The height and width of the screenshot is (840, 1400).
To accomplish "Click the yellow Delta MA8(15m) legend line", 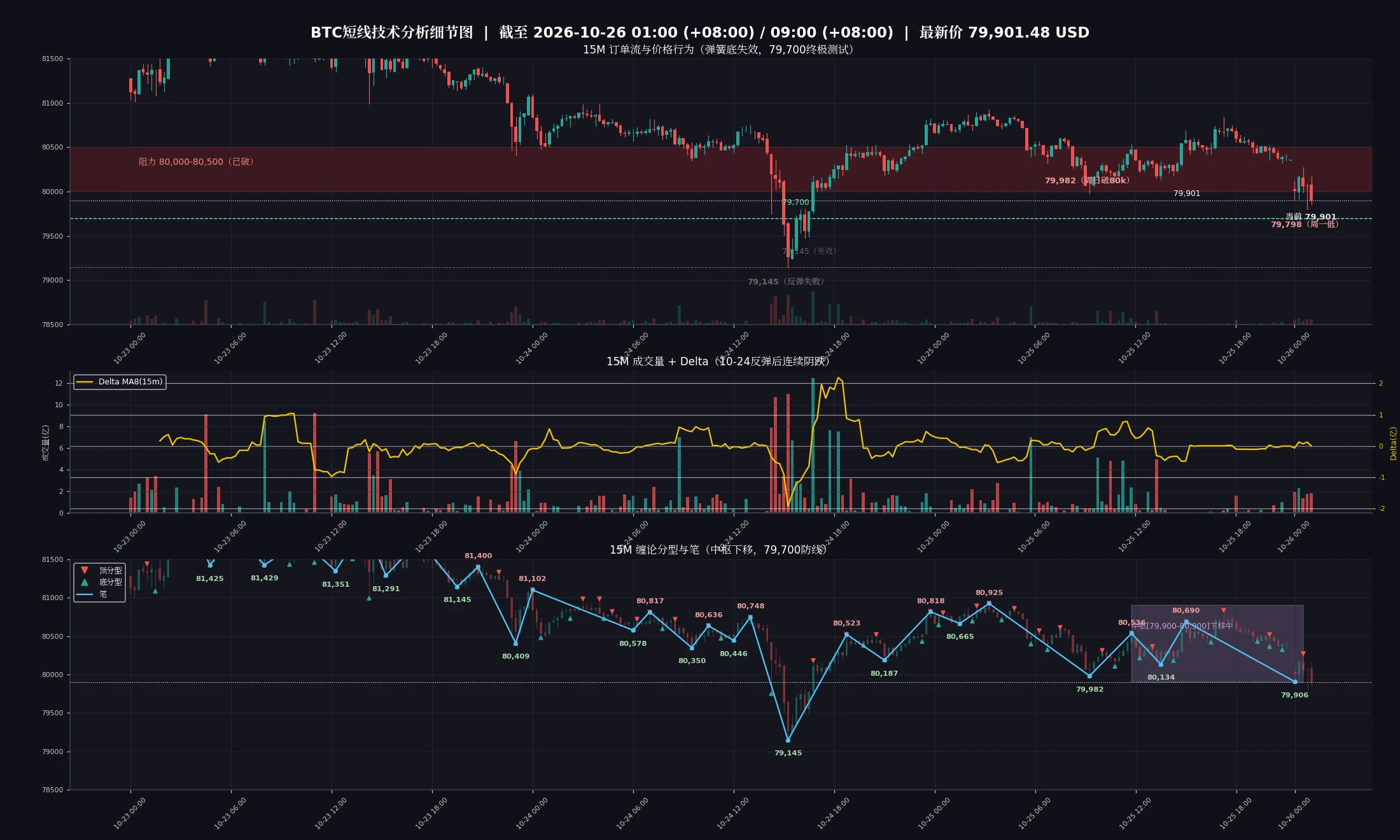I will click(85, 382).
